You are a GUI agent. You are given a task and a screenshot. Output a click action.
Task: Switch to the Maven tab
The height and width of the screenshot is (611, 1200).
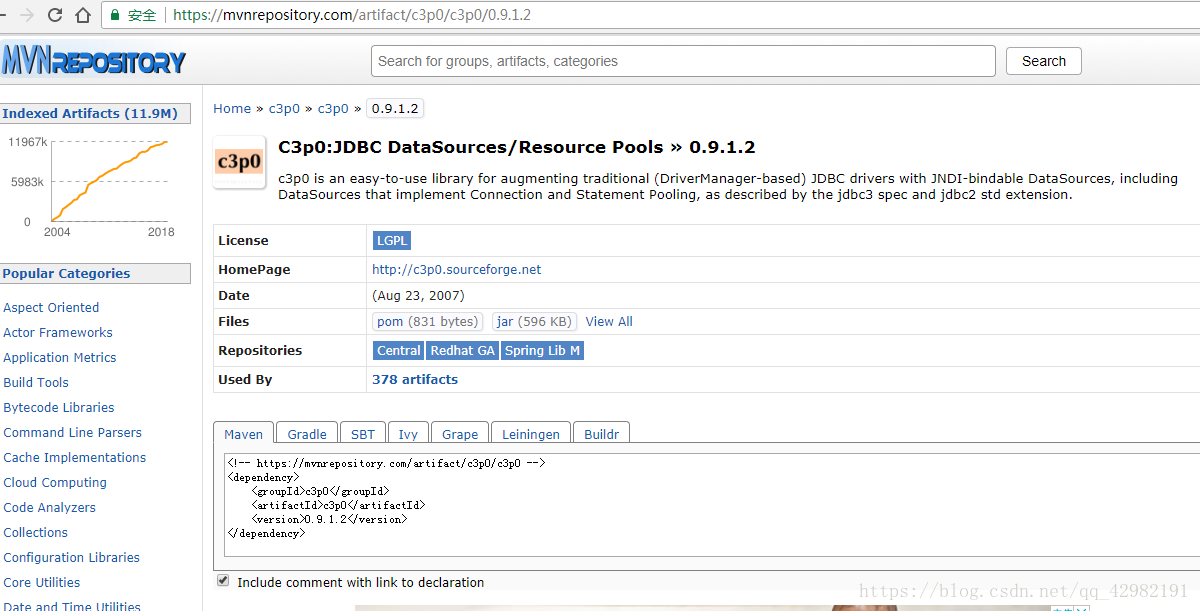[243, 434]
